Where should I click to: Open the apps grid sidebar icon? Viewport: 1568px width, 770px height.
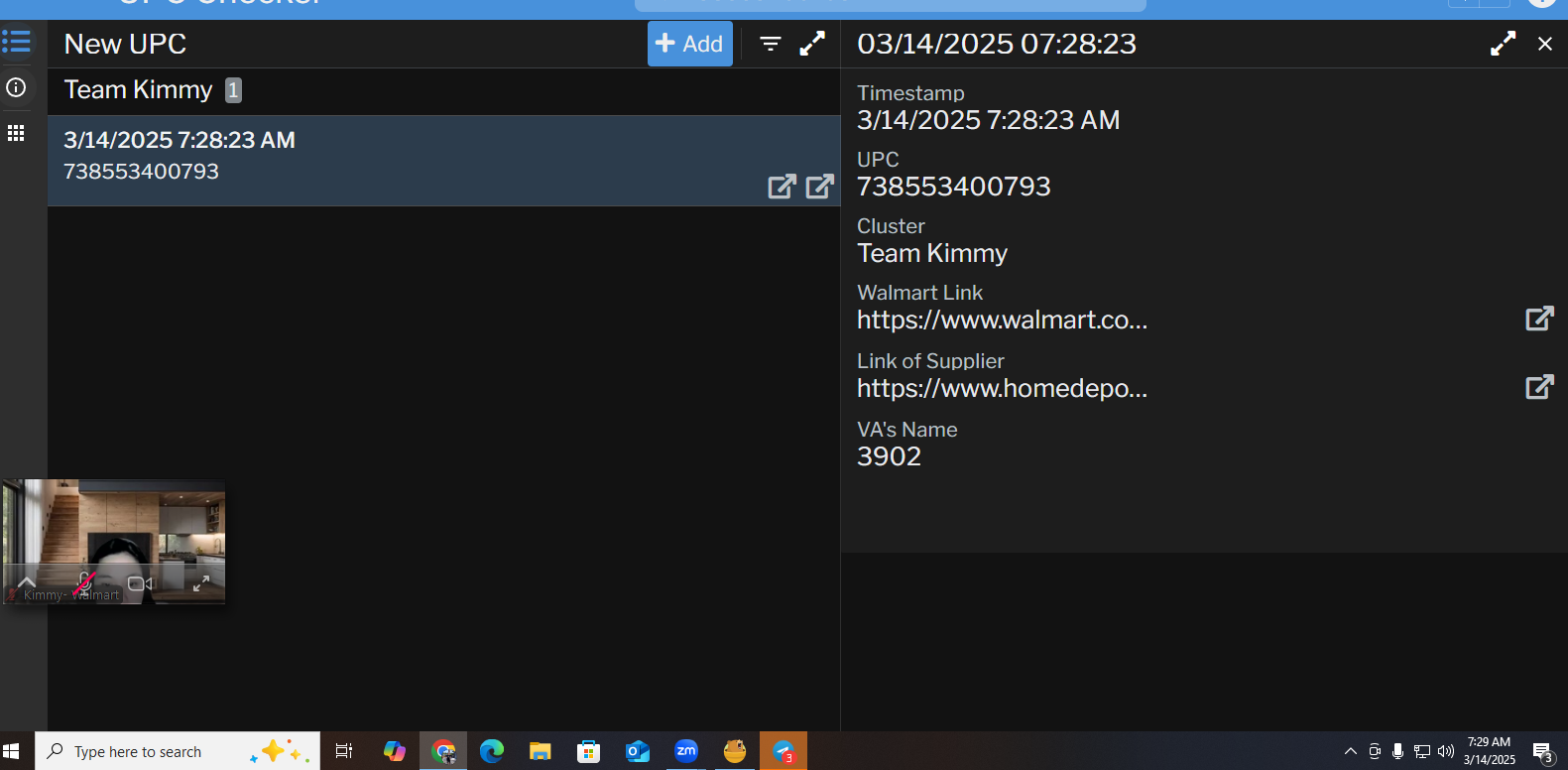[16, 133]
